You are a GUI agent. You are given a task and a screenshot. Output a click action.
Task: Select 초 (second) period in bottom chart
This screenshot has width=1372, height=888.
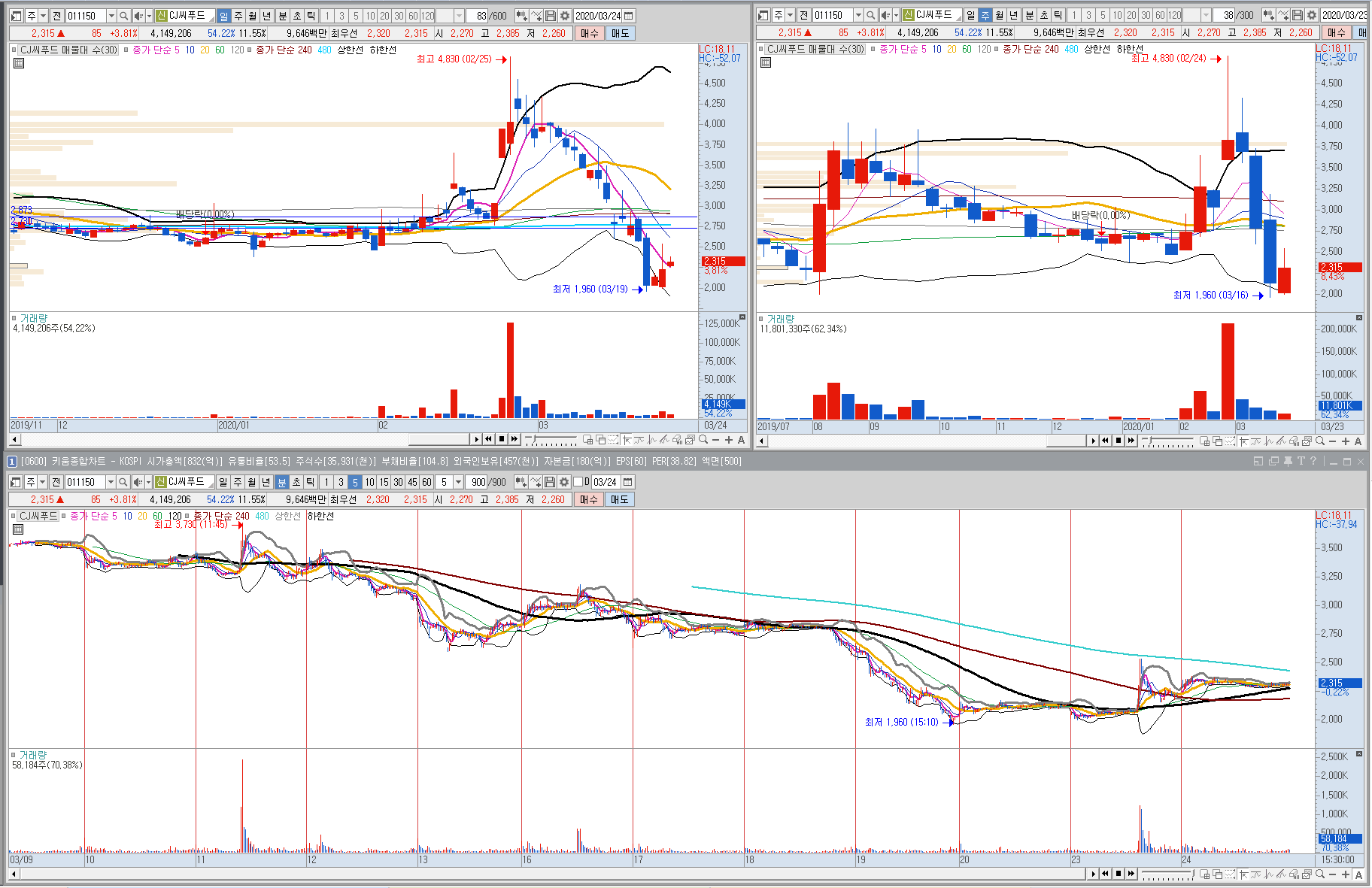pyautogui.click(x=296, y=482)
